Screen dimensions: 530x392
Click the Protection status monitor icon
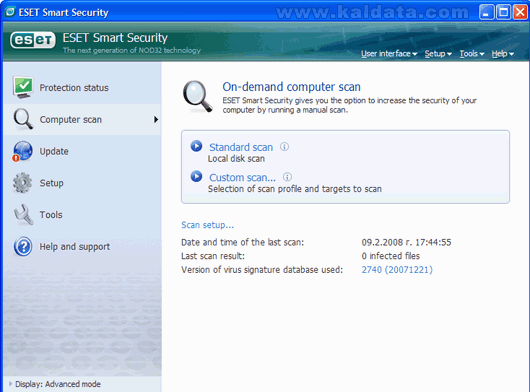(x=23, y=87)
